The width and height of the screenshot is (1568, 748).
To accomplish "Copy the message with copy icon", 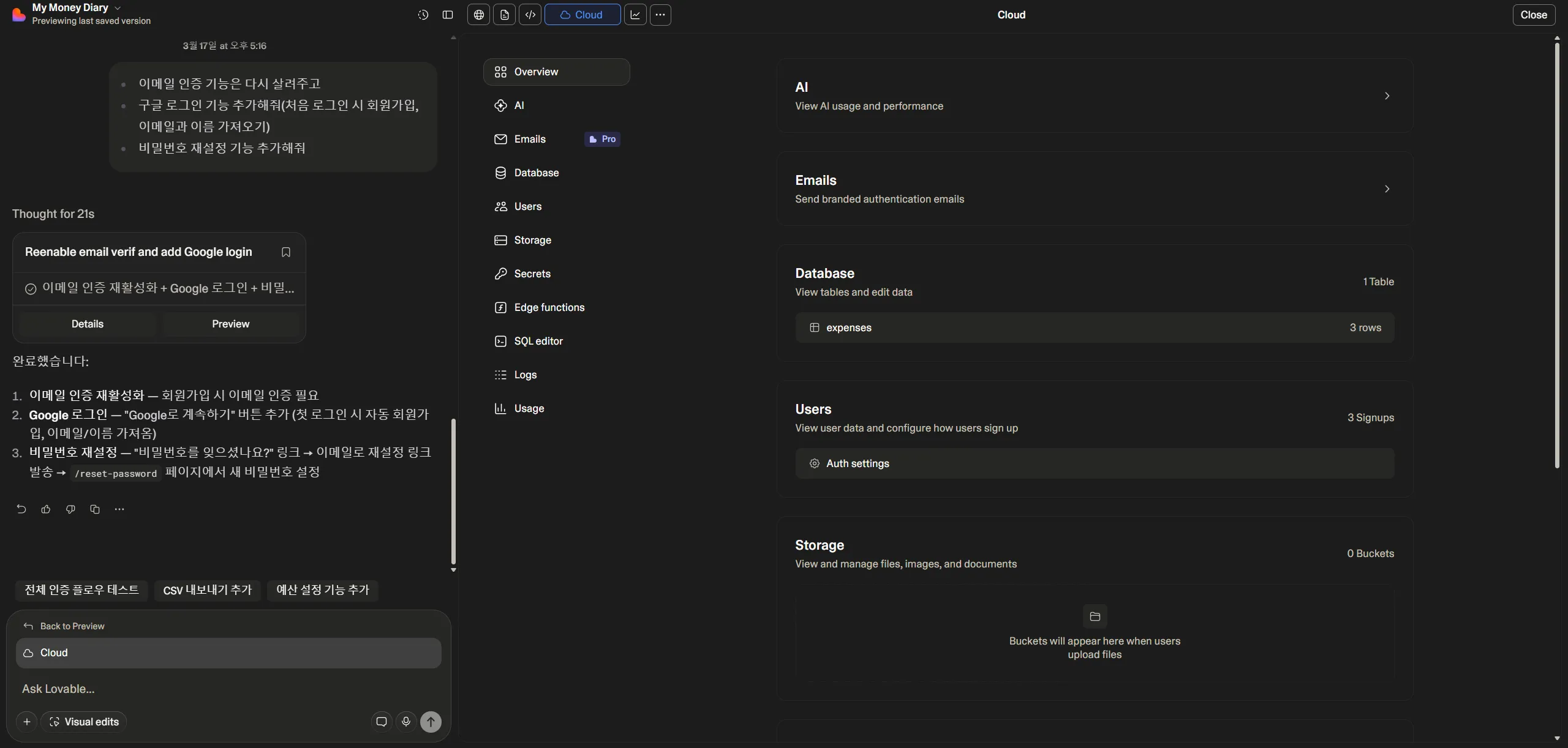I will pos(95,509).
